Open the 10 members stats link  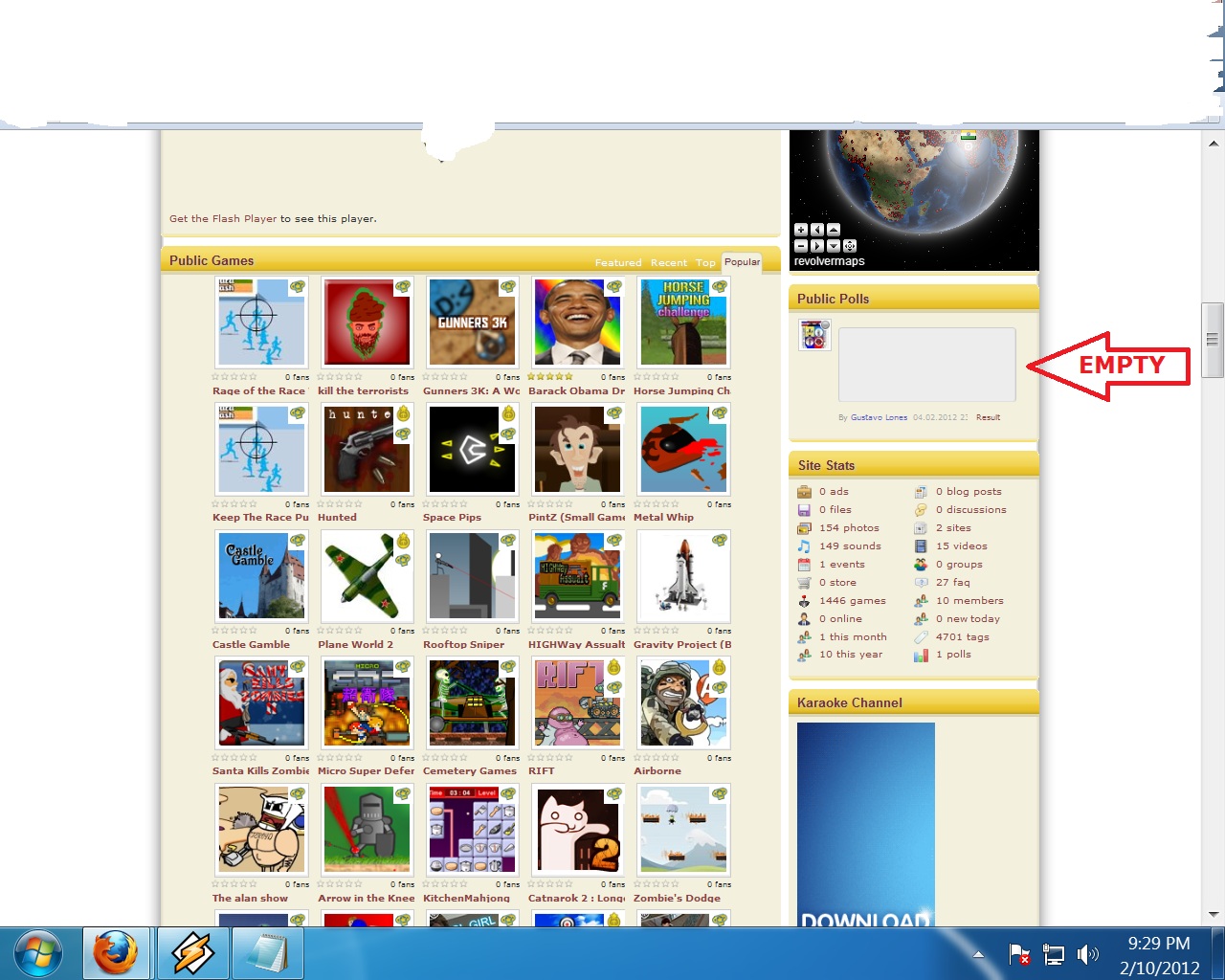[x=969, y=601]
